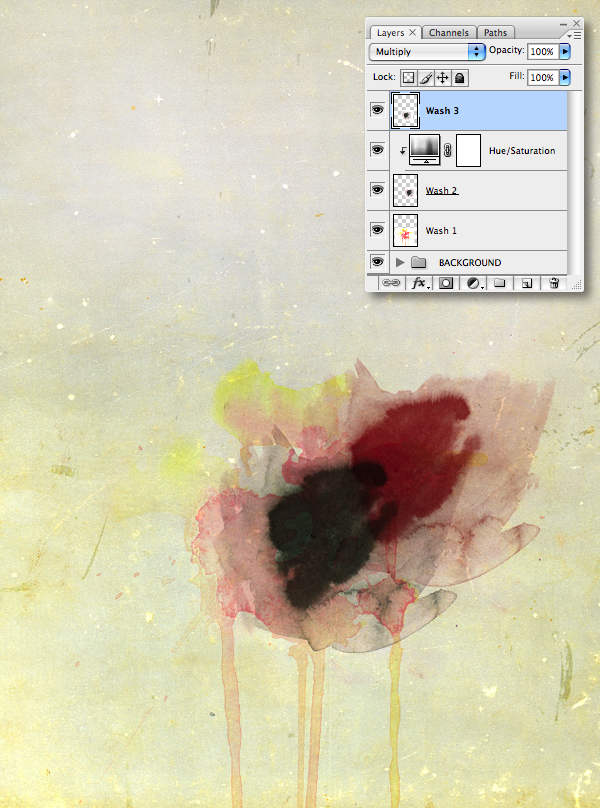600x808 pixels.
Task: Open the Opacity slider arrow
Action: pos(565,51)
